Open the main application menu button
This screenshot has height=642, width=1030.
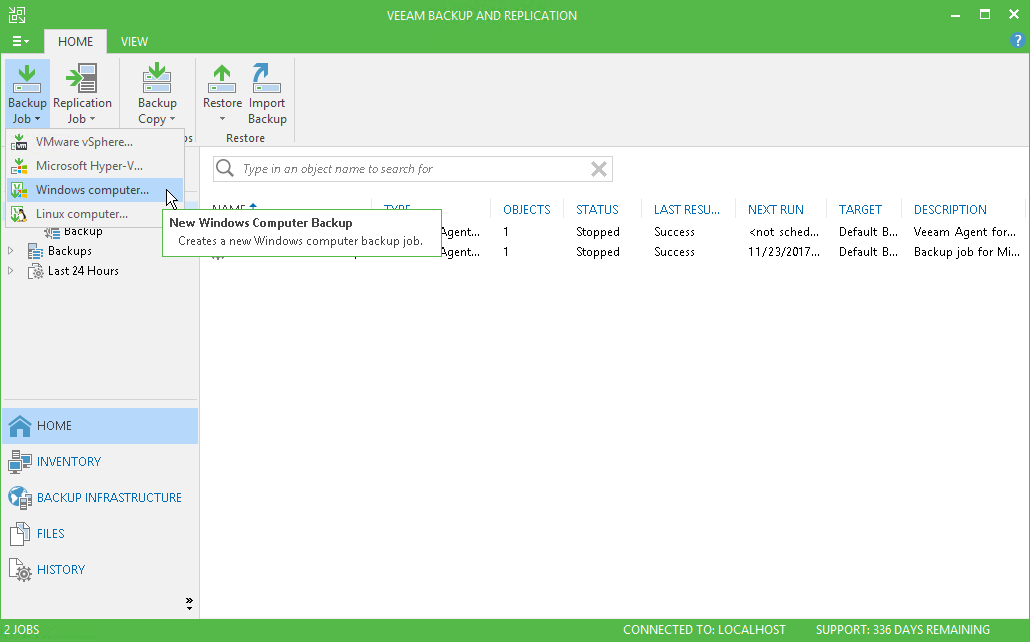(20, 41)
